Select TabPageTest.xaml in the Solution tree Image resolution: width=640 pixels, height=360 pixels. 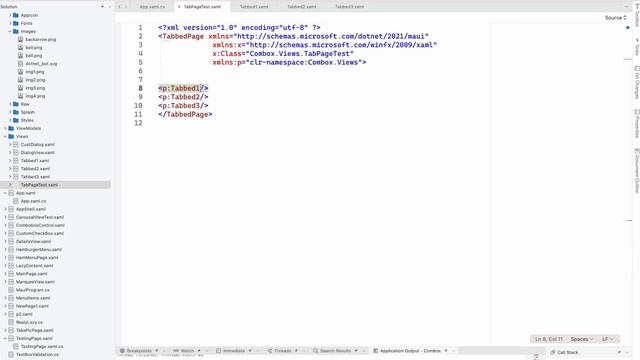pyautogui.click(x=39, y=185)
